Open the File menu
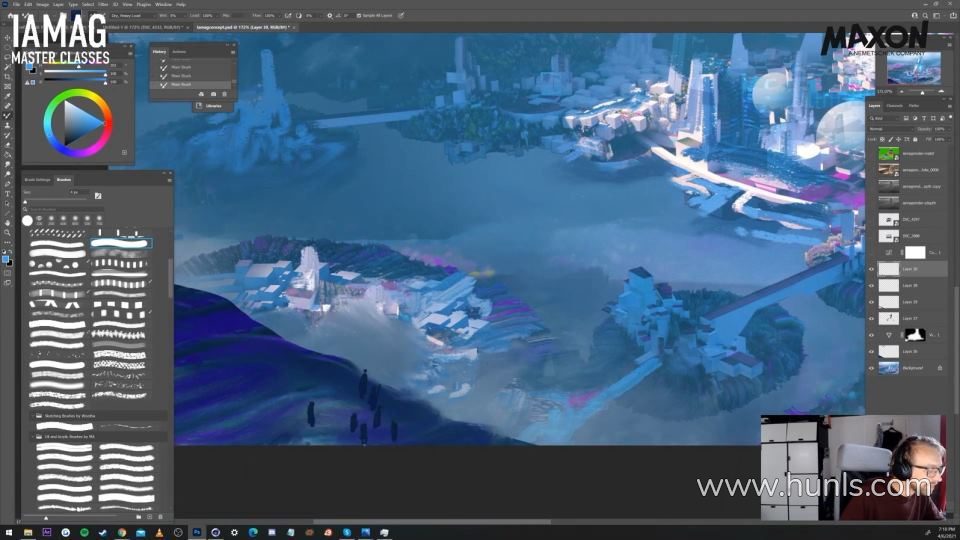960x540 pixels. click(17, 4)
